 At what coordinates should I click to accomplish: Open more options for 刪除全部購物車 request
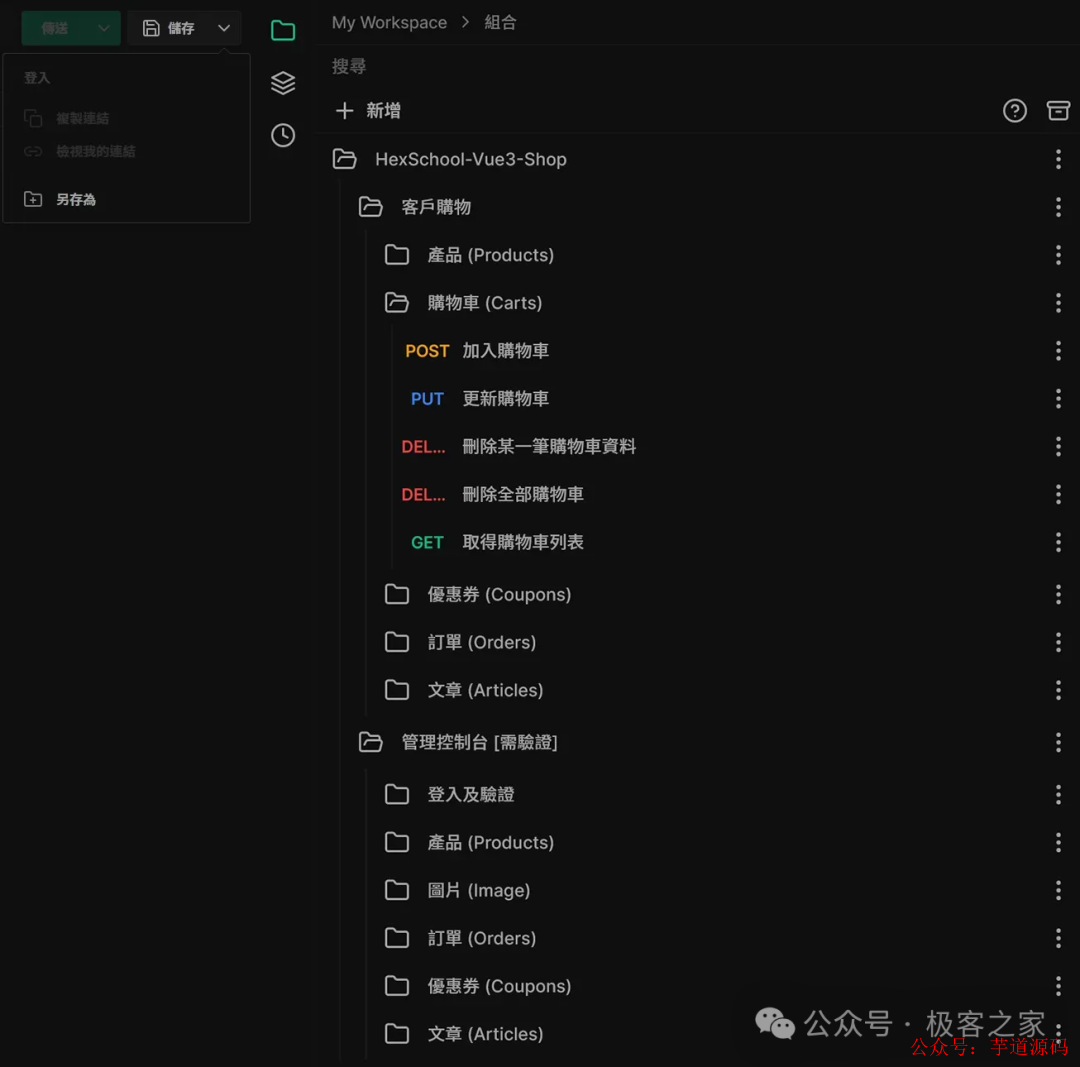point(1058,494)
